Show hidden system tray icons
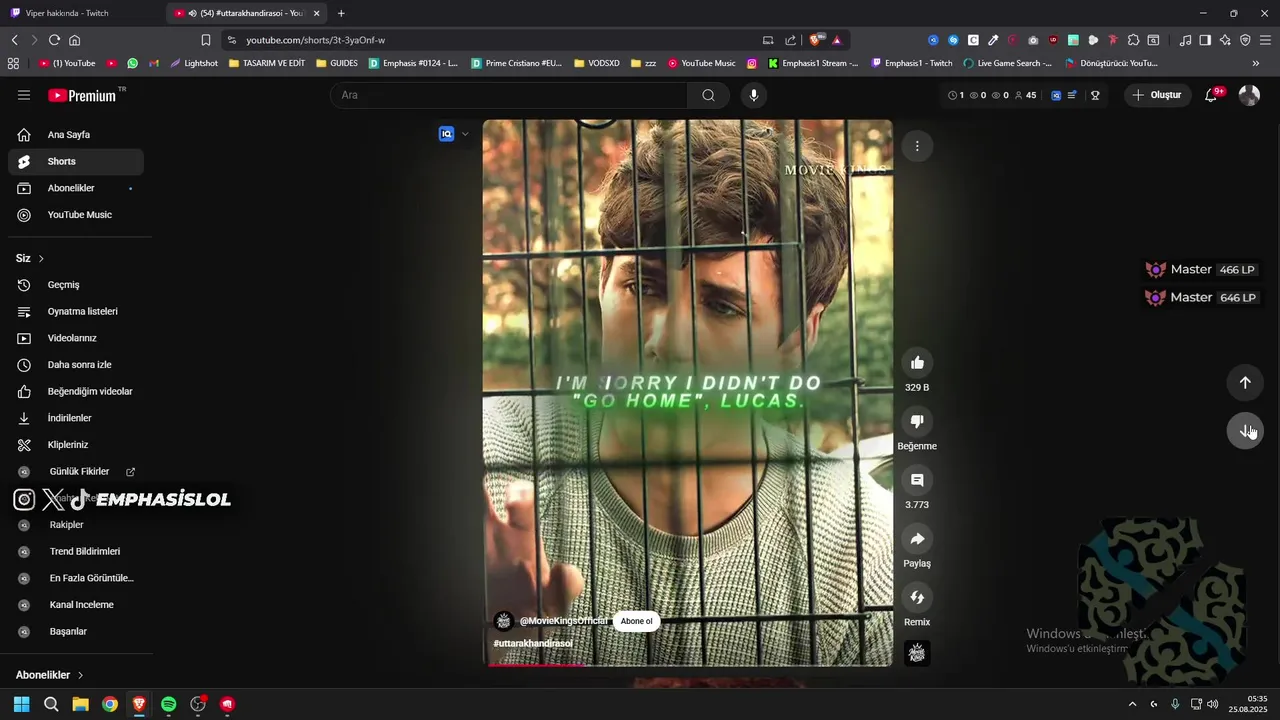 coord(1132,704)
